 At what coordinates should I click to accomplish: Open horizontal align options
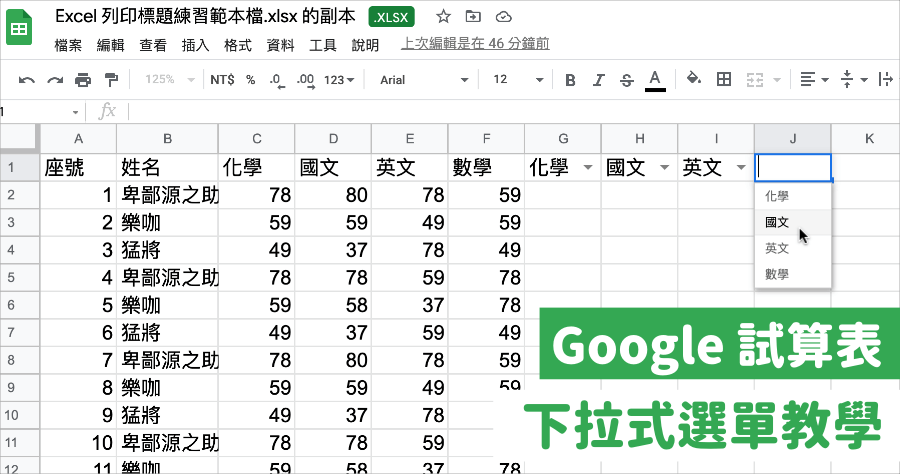tap(814, 80)
